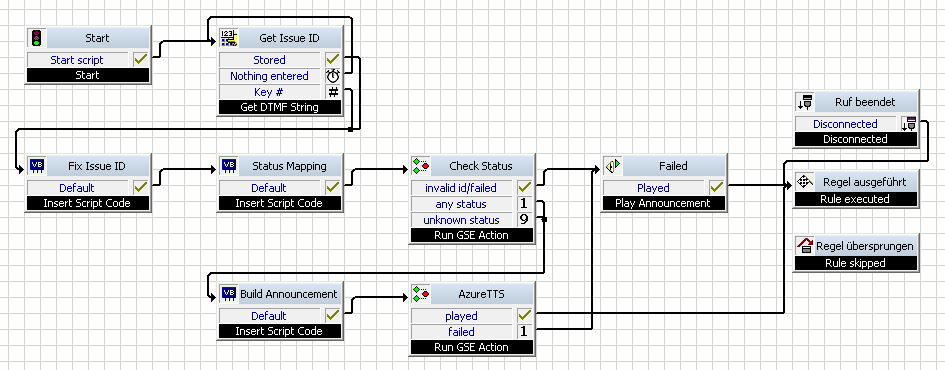Click the Run GSE Action label under AzureTTS
Image resolution: width=945 pixels, height=370 pixels.
(471, 347)
